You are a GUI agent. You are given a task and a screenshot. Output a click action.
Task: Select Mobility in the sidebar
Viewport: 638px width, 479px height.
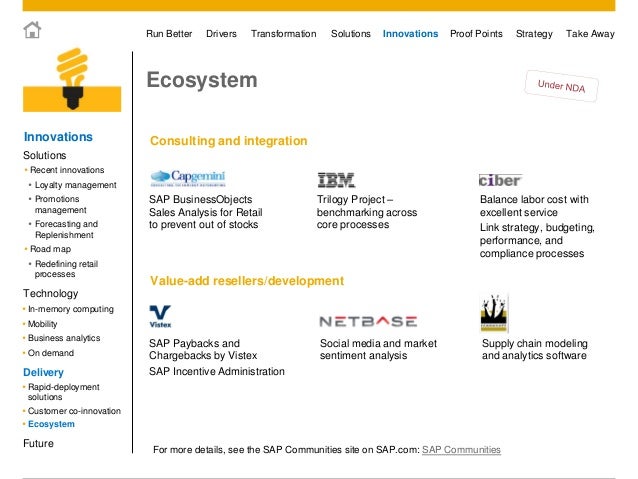[x=42, y=324]
